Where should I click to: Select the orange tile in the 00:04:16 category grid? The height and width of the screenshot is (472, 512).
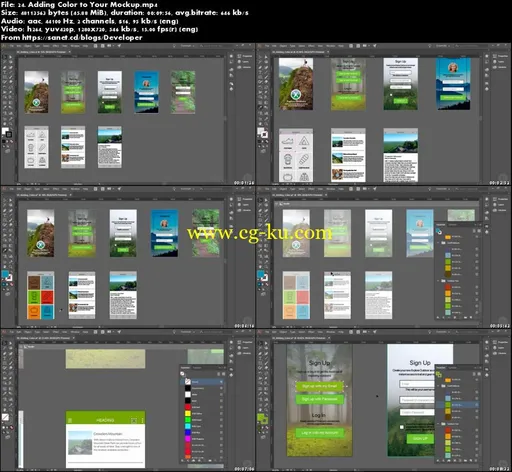tap(34, 312)
